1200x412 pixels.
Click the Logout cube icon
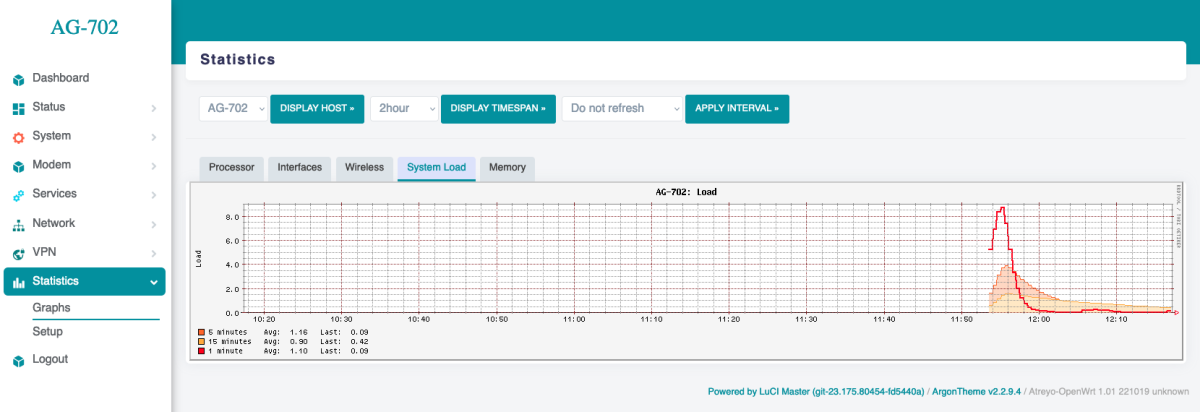pyautogui.click(x=18, y=360)
